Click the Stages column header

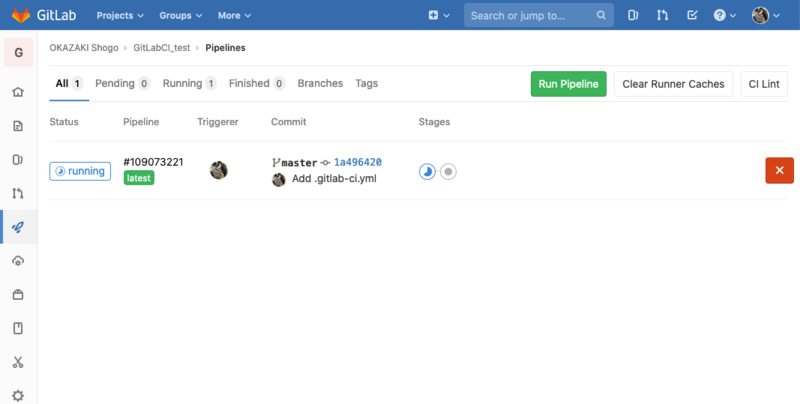click(x=434, y=122)
